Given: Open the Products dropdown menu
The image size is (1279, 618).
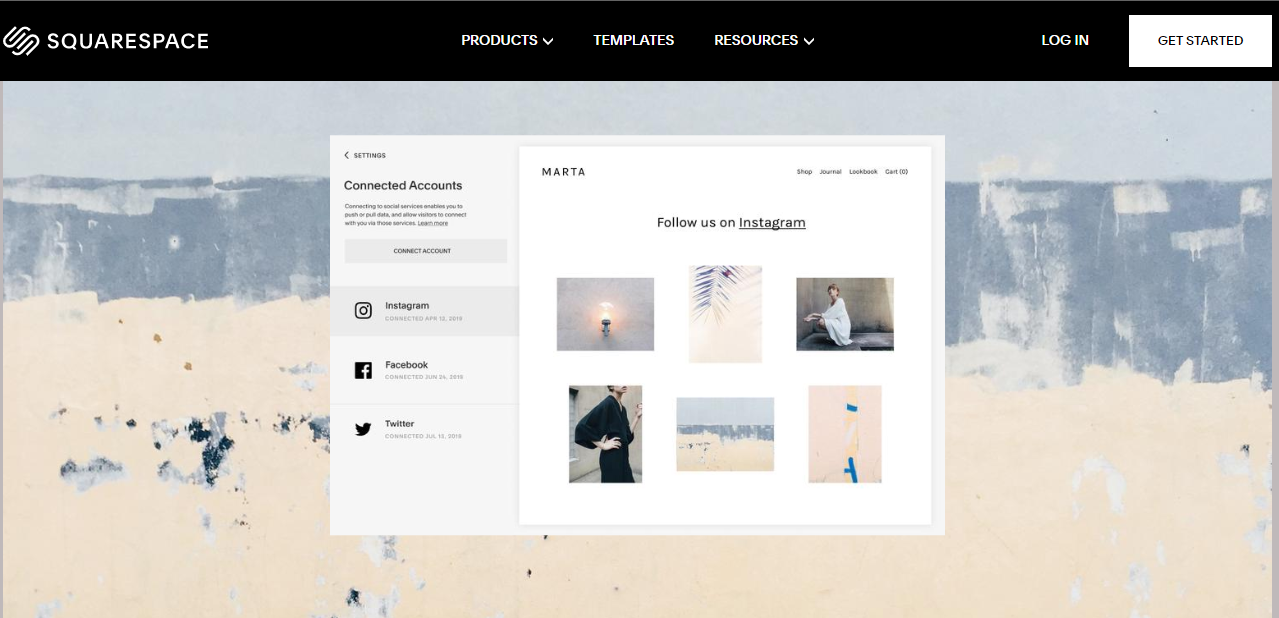Looking at the screenshot, I should (x=507, y=40).
